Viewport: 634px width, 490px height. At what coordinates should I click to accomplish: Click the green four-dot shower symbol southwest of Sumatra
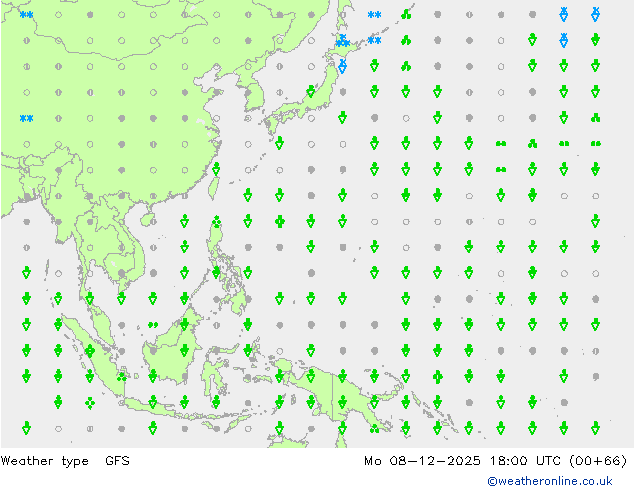click(x=90, y=403)
